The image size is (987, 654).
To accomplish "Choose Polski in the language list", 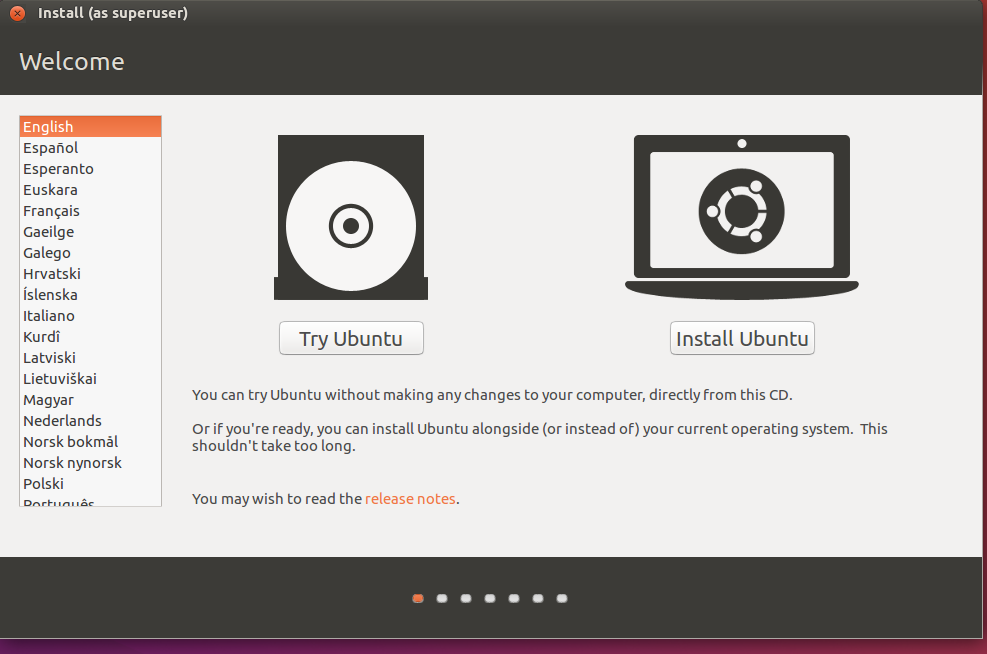I will tap(91, 483).
